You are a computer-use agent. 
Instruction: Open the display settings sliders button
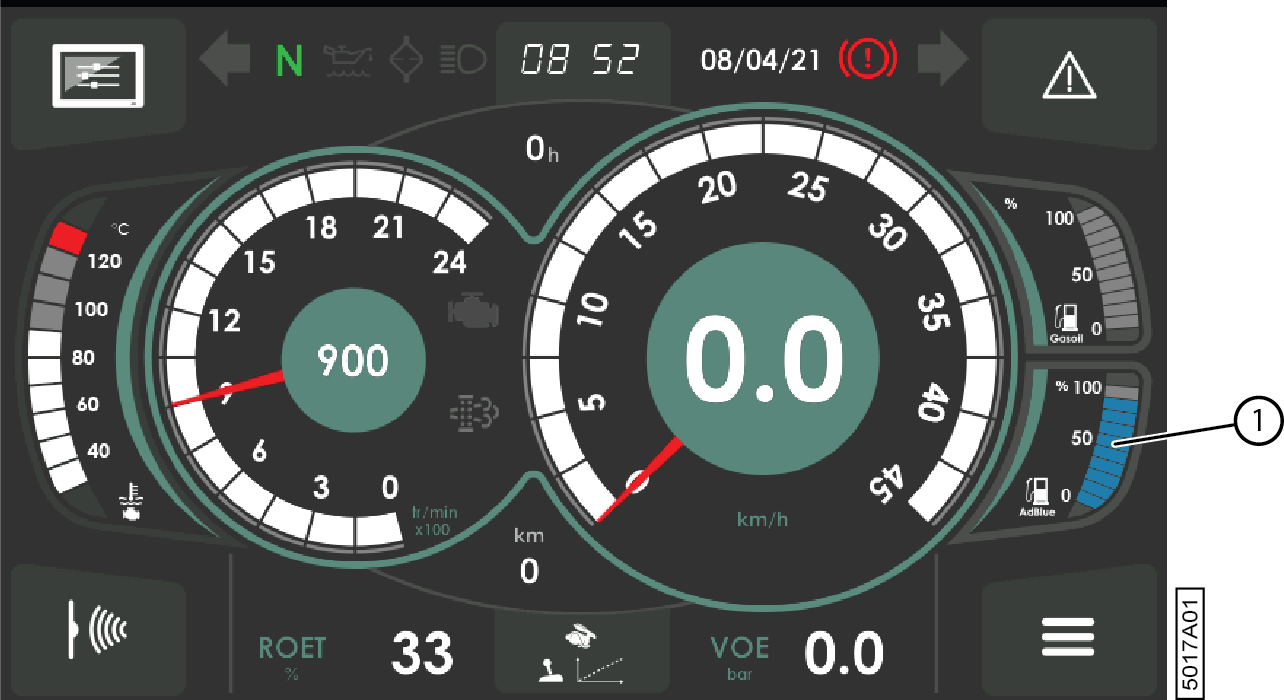pyautogui.click(x=97, y=77)
